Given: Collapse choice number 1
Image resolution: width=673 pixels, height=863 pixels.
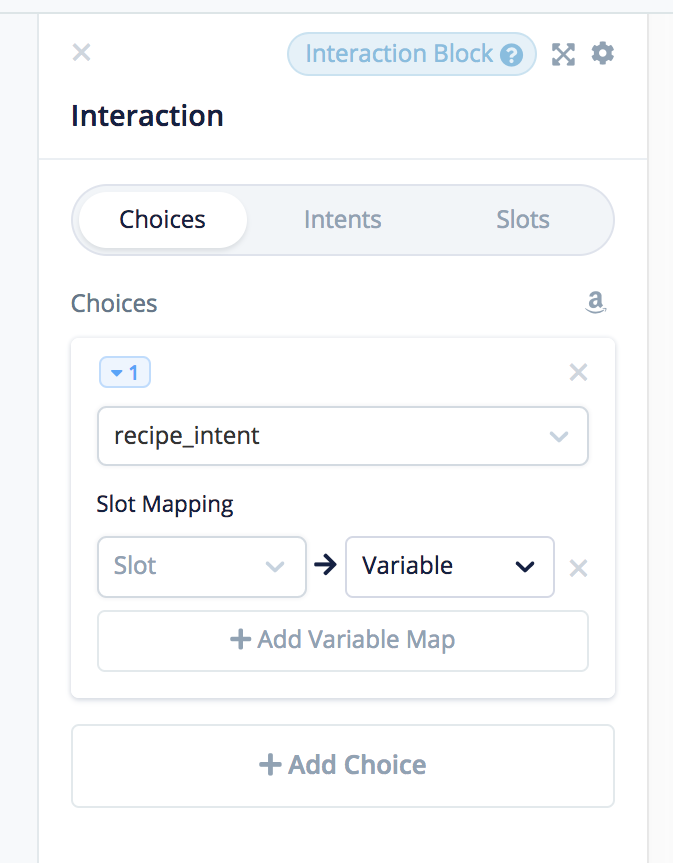Looking at the screenshot, I should tap(125, 373).
